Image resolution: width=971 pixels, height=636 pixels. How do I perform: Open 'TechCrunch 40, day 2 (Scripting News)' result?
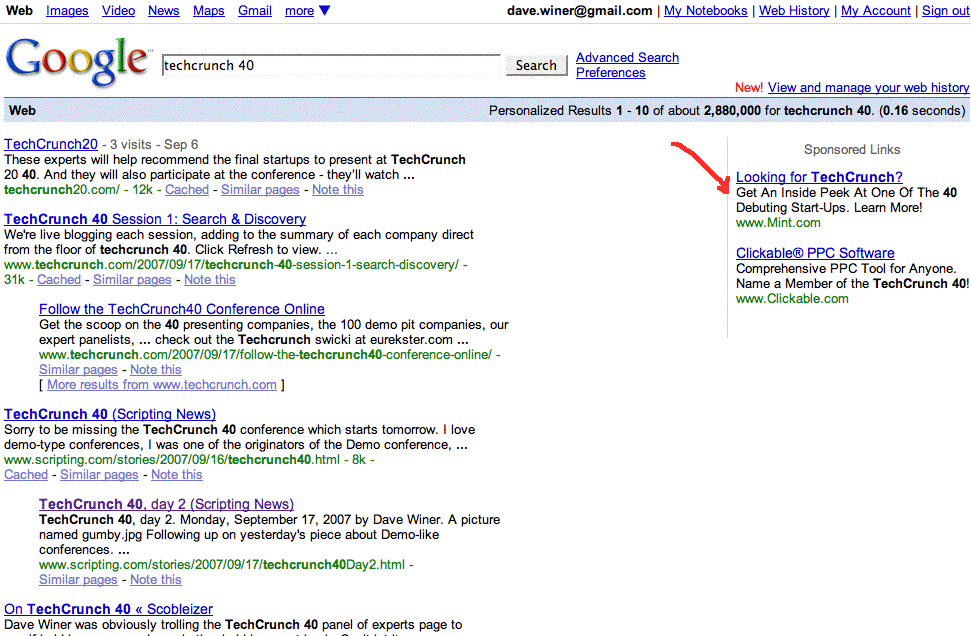click(x=166, y=504)
